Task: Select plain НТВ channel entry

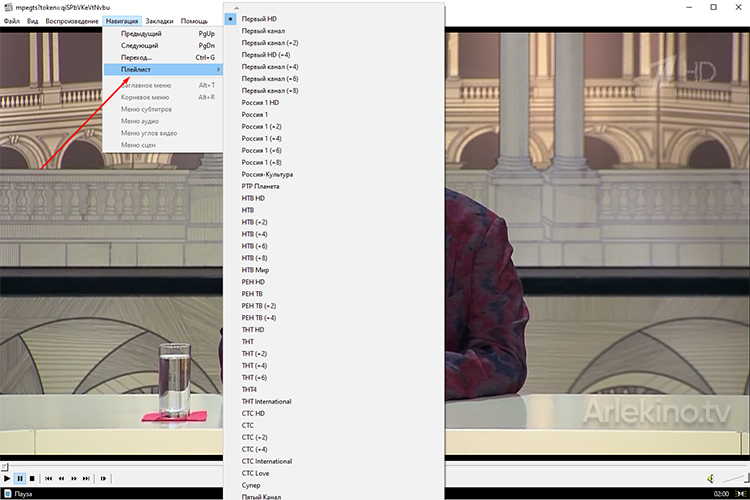Action: click(x=333, y=210)
